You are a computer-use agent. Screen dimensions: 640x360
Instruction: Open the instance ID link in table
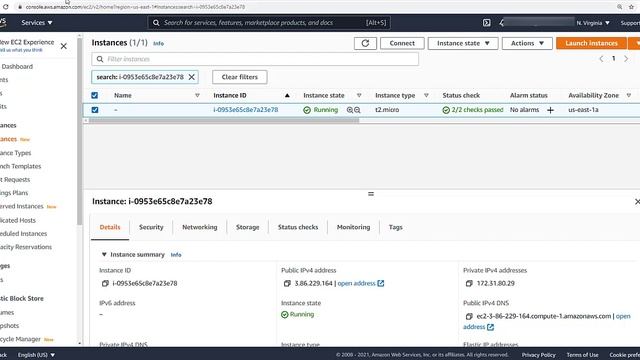246,110
